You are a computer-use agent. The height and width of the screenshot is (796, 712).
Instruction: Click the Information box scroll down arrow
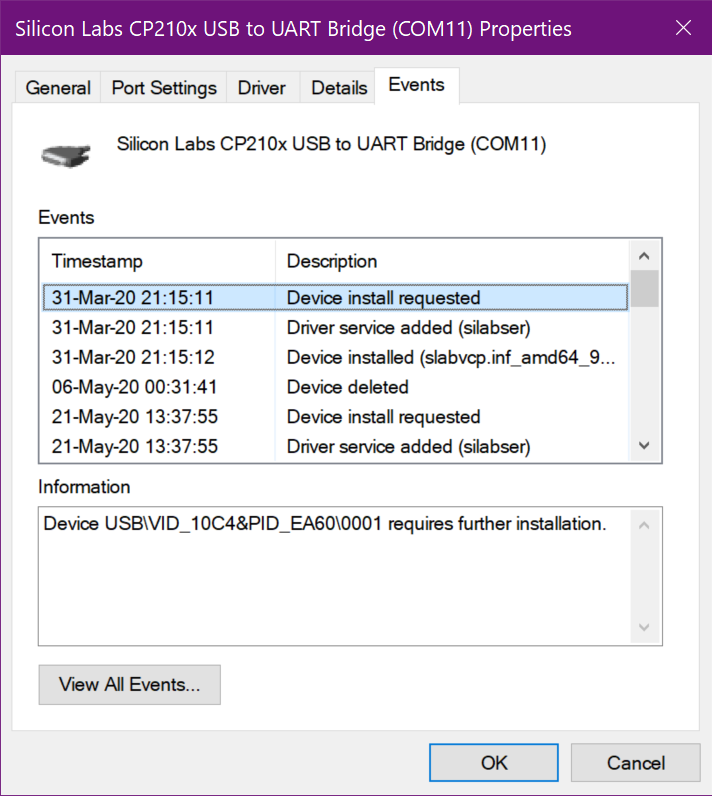tap(645, 627)
